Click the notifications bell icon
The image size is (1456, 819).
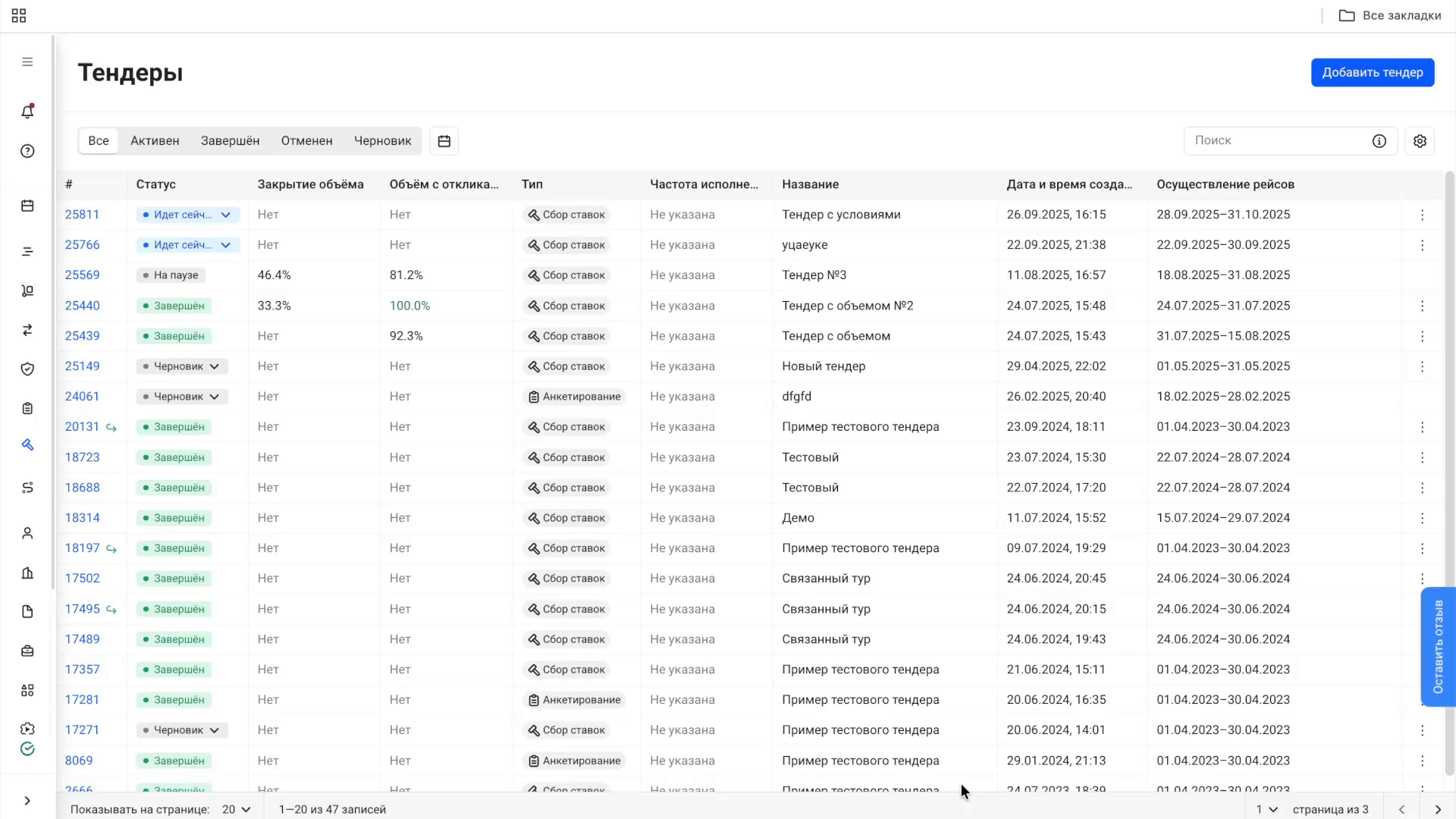(x=27, y=111)
